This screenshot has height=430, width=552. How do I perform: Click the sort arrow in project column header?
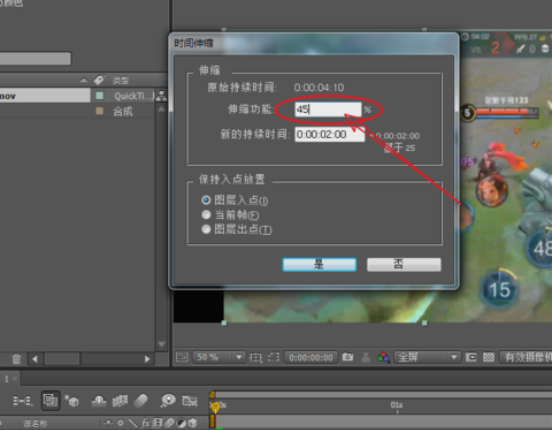pyautogui.click(x=83, y=80)
